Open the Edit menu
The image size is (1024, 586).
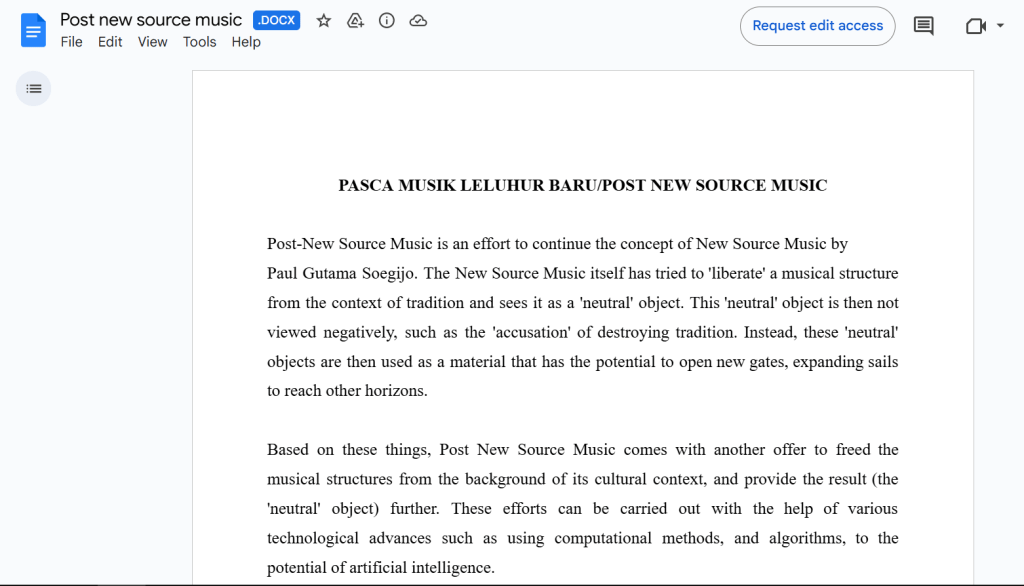[x=110, y=42]
